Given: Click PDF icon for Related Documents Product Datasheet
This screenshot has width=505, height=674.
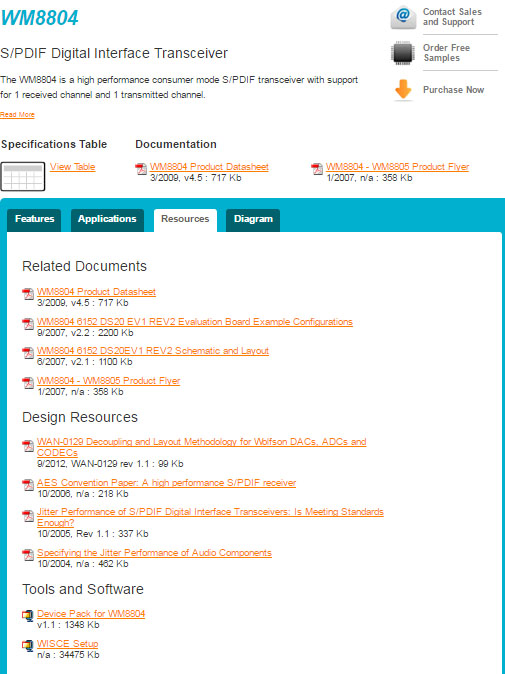Looking at the screenshot, I should pos(28,294).
